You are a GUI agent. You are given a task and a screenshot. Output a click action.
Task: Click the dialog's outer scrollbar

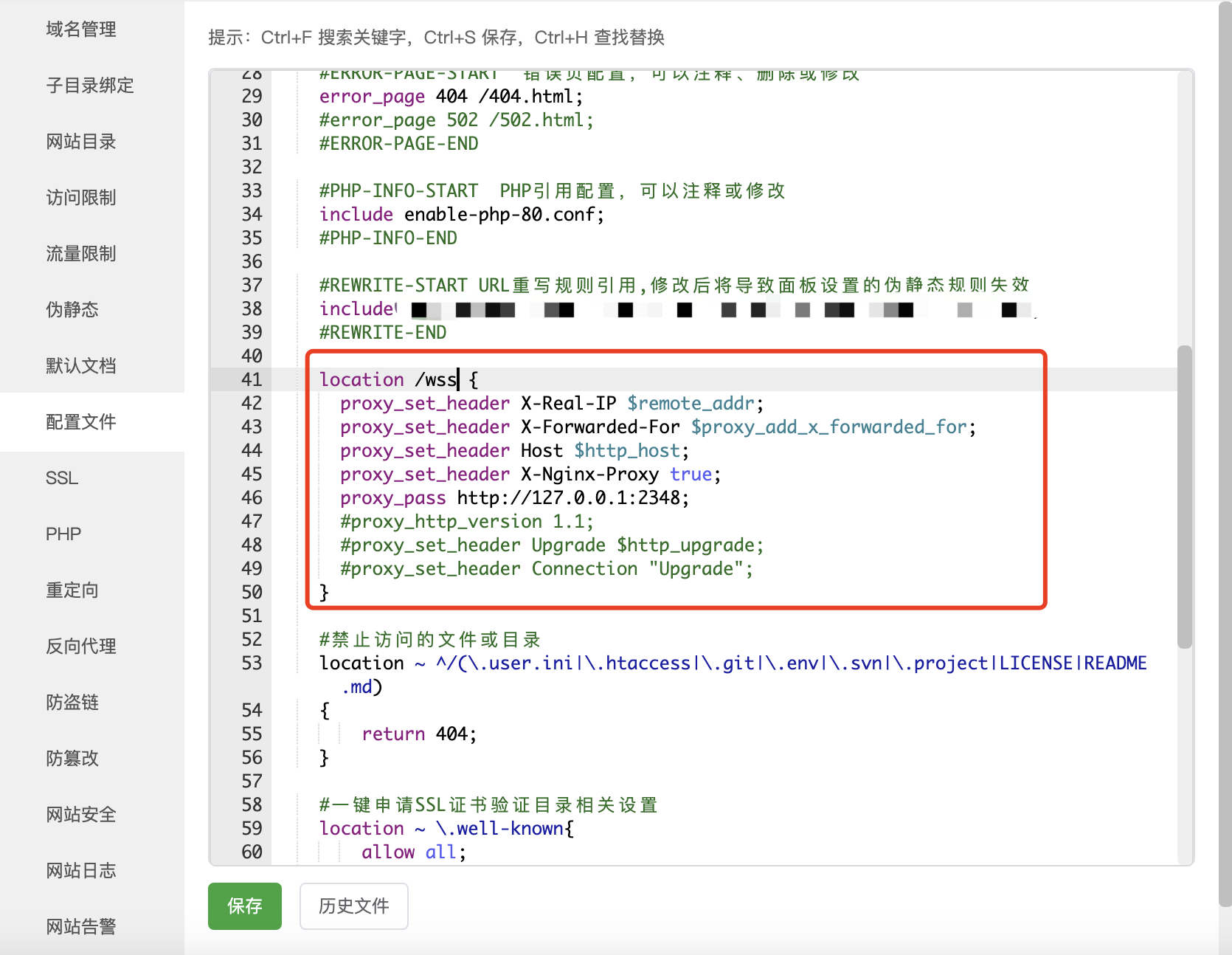click(x=1225, y=454)
